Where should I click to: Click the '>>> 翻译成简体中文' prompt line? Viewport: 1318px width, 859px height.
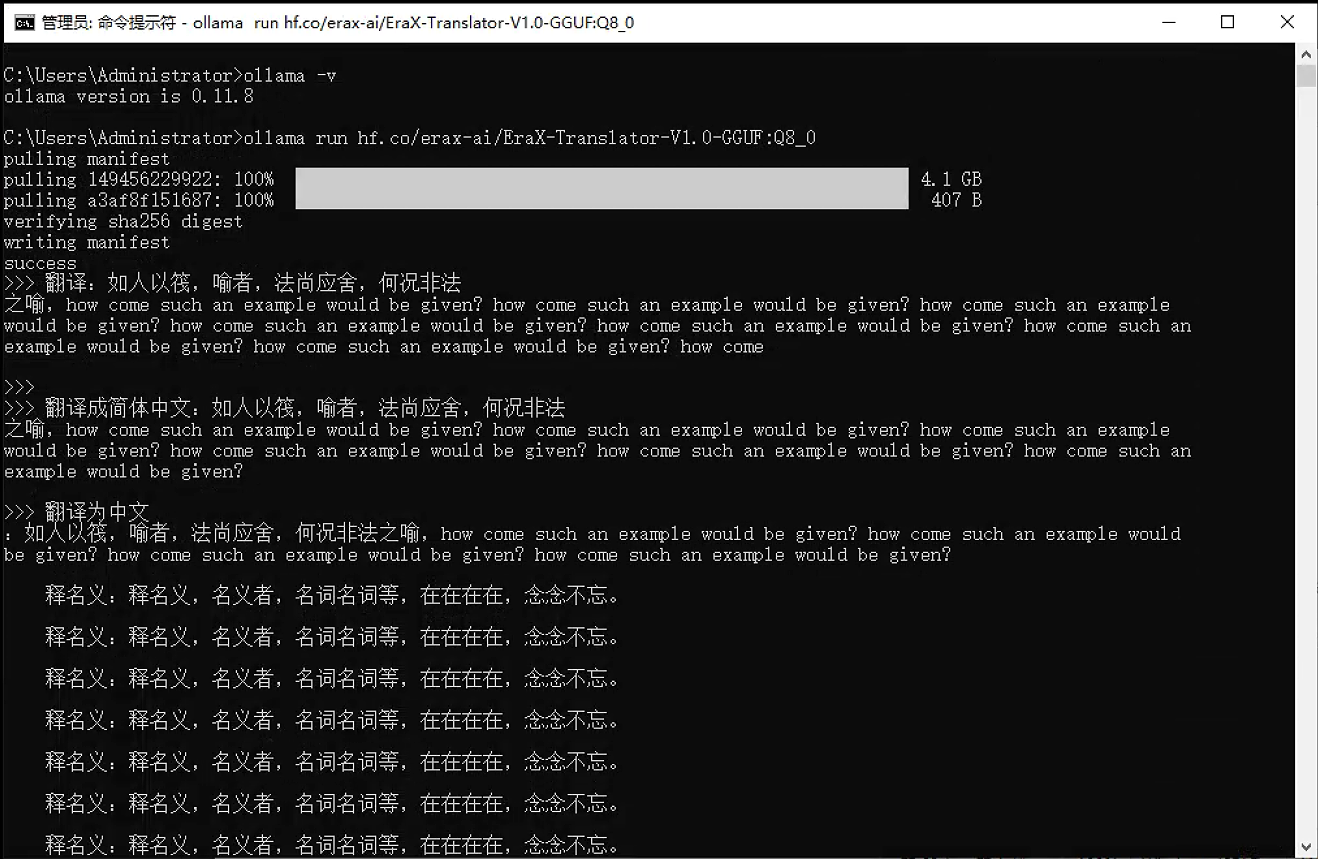pyautogui.click(x=284, y=409)
